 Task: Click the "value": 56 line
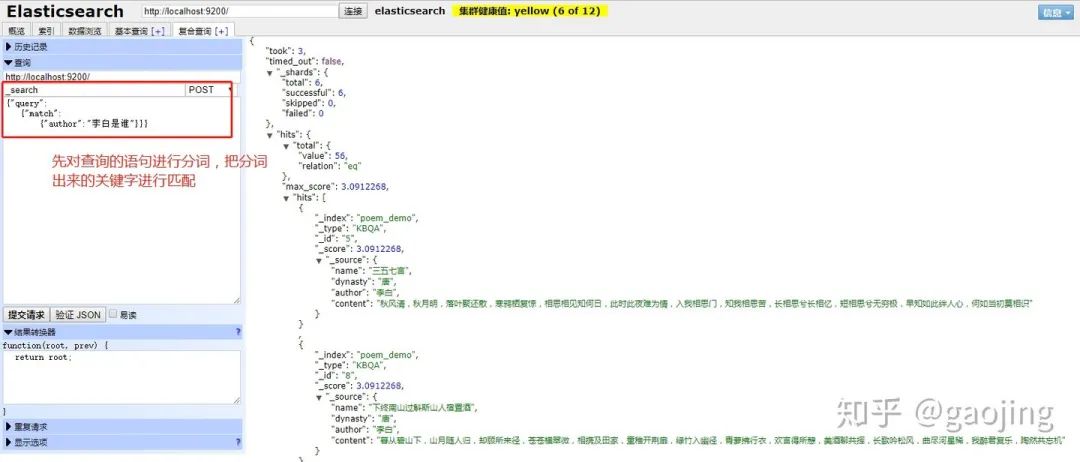(322, 156)
